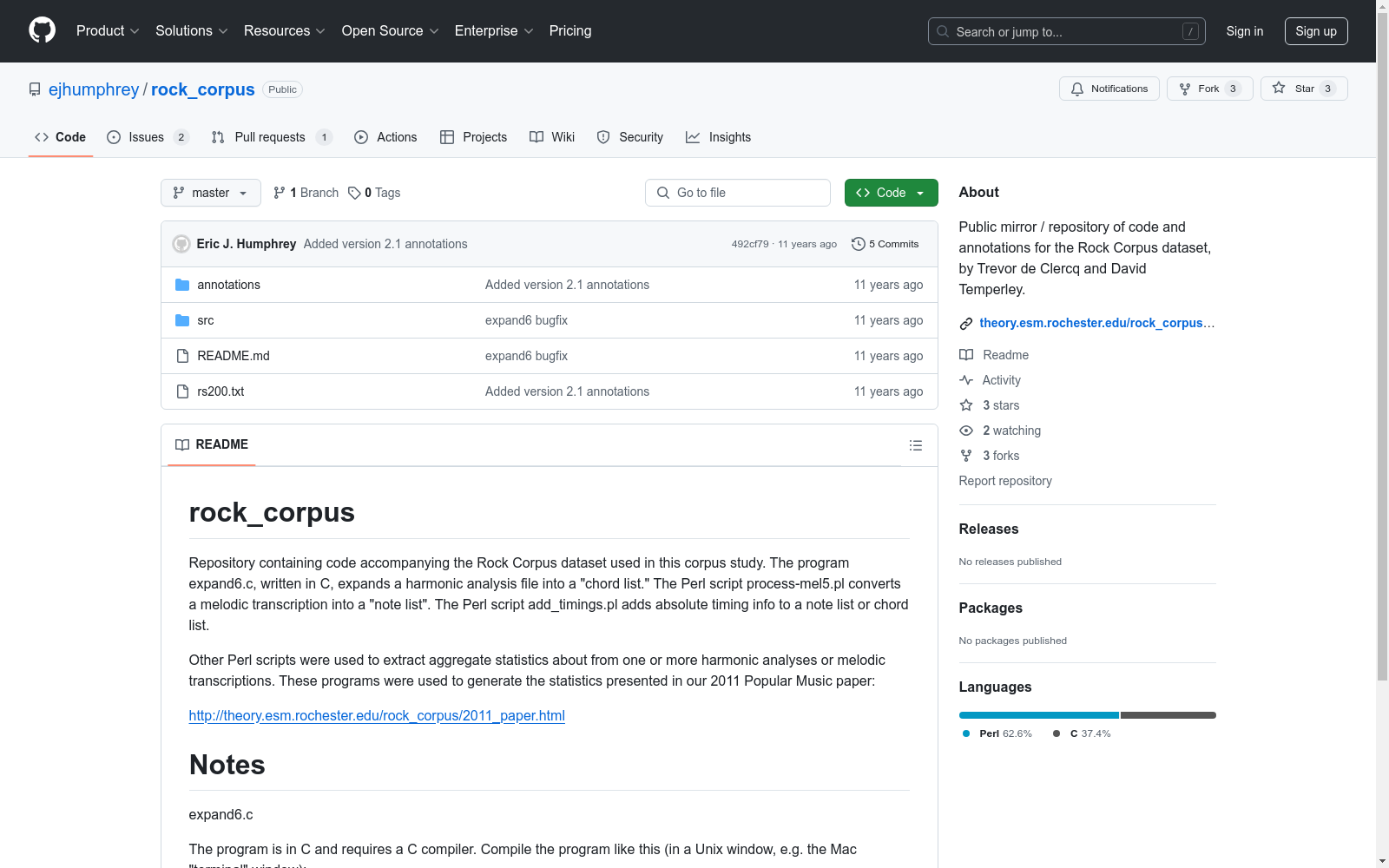
Task: Click the annotations folder icon
Action: [x=182, y=285]
